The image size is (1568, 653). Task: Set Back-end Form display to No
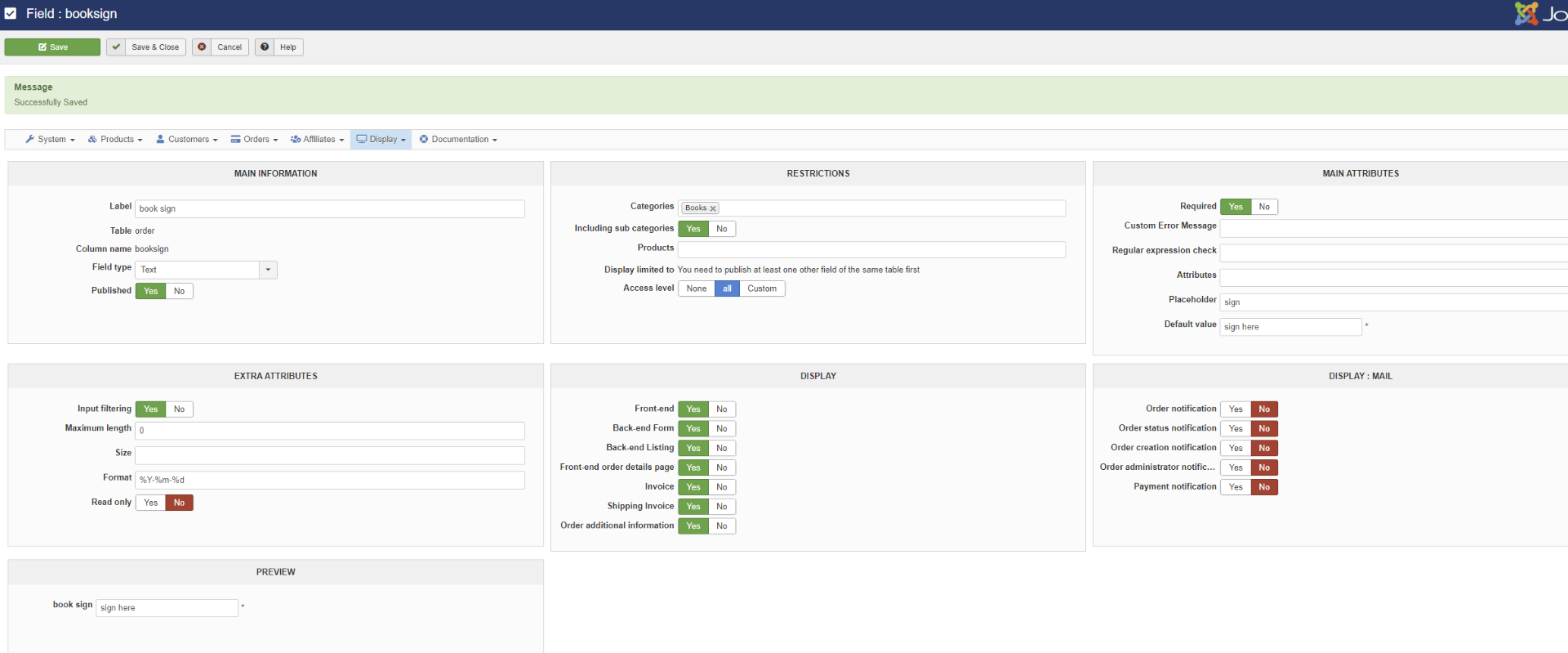pos(722,429)
